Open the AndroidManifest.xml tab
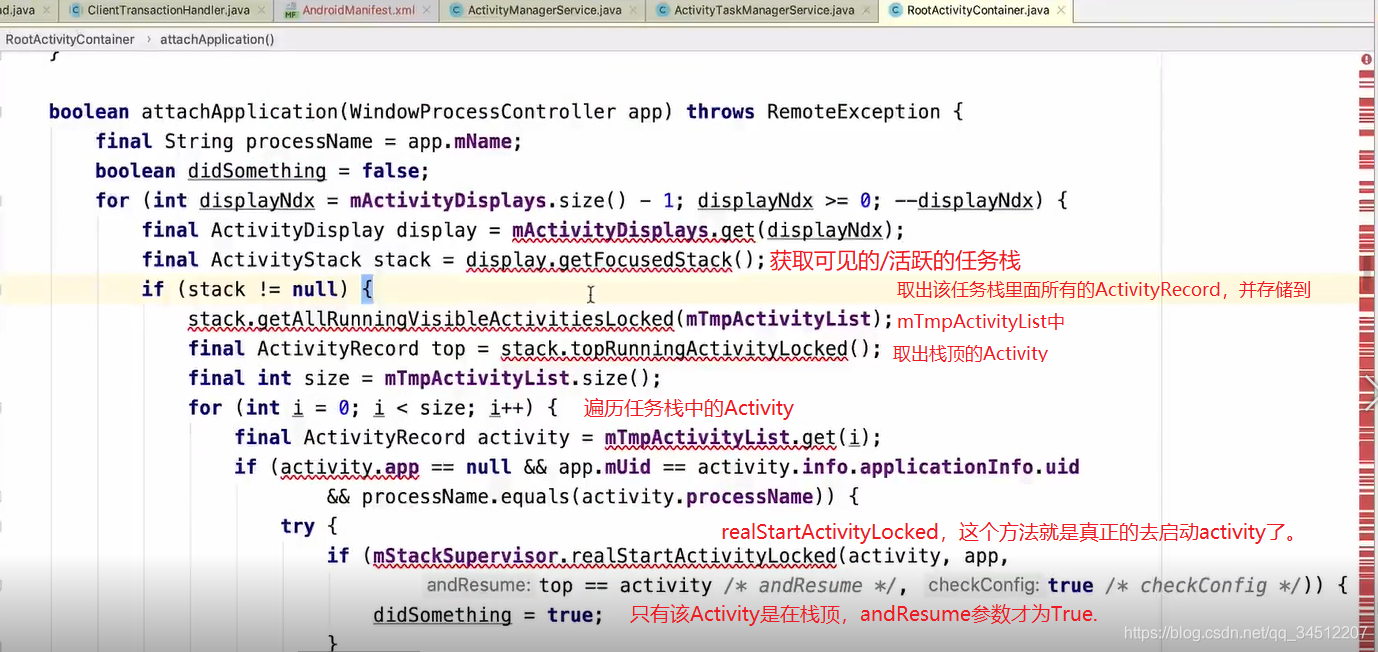 357,10
